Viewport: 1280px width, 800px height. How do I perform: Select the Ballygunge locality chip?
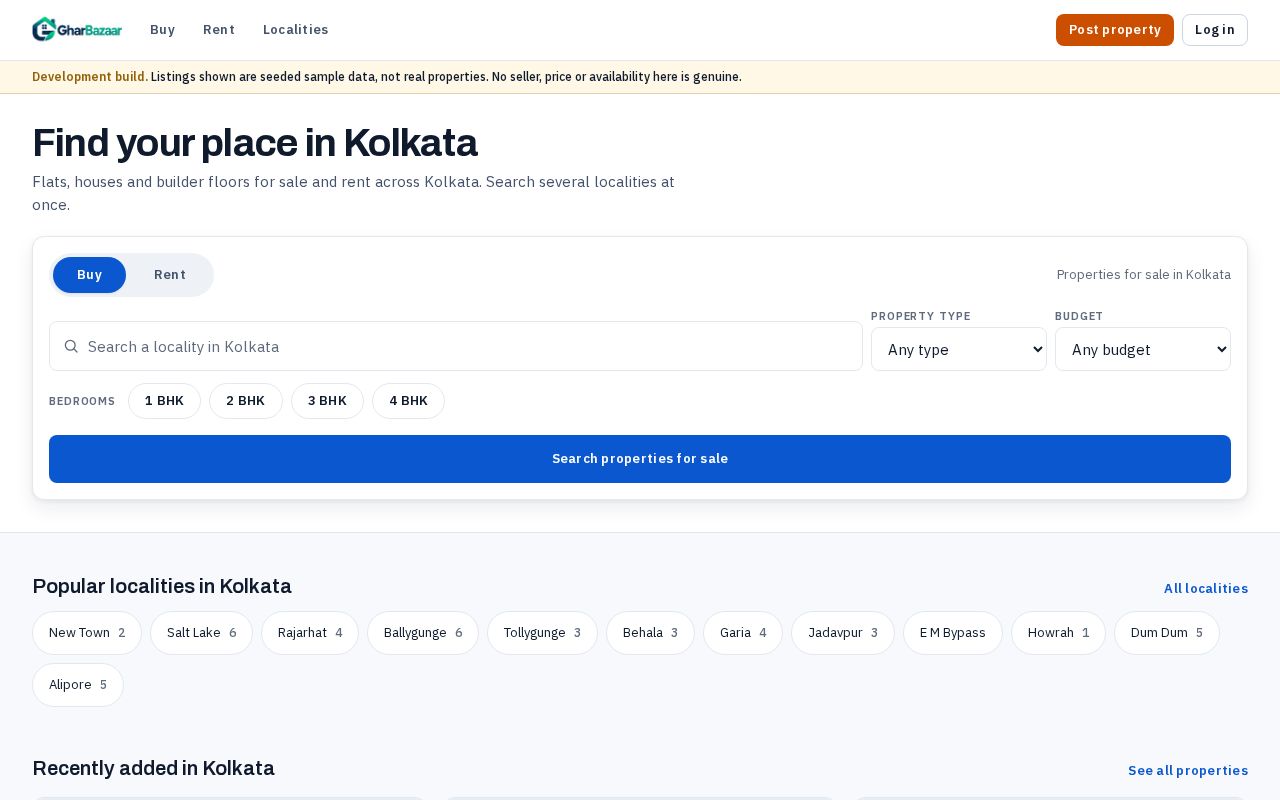click(x=423, y=633)
